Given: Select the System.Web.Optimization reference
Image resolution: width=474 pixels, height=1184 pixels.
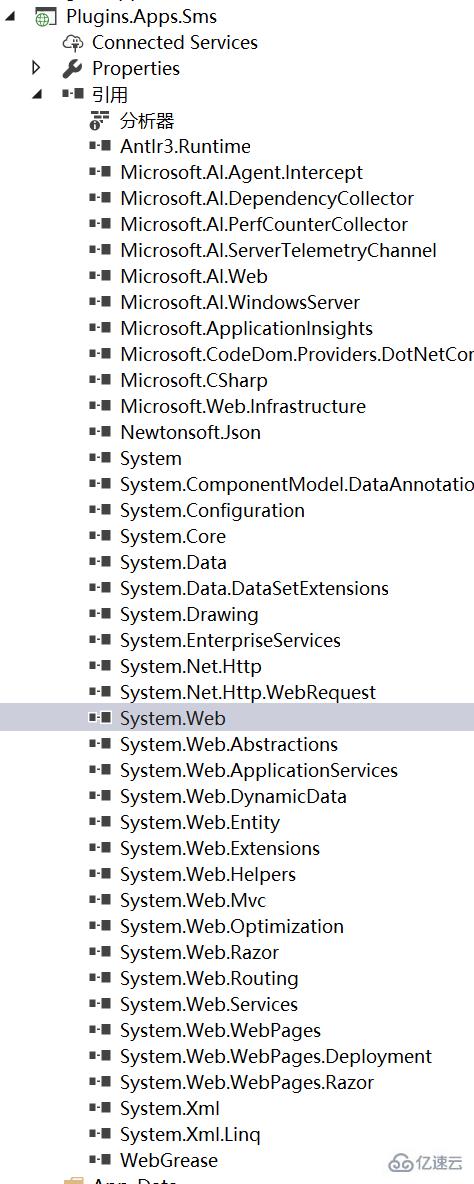Looking at the screenshot, I should (x=232, y=926).
